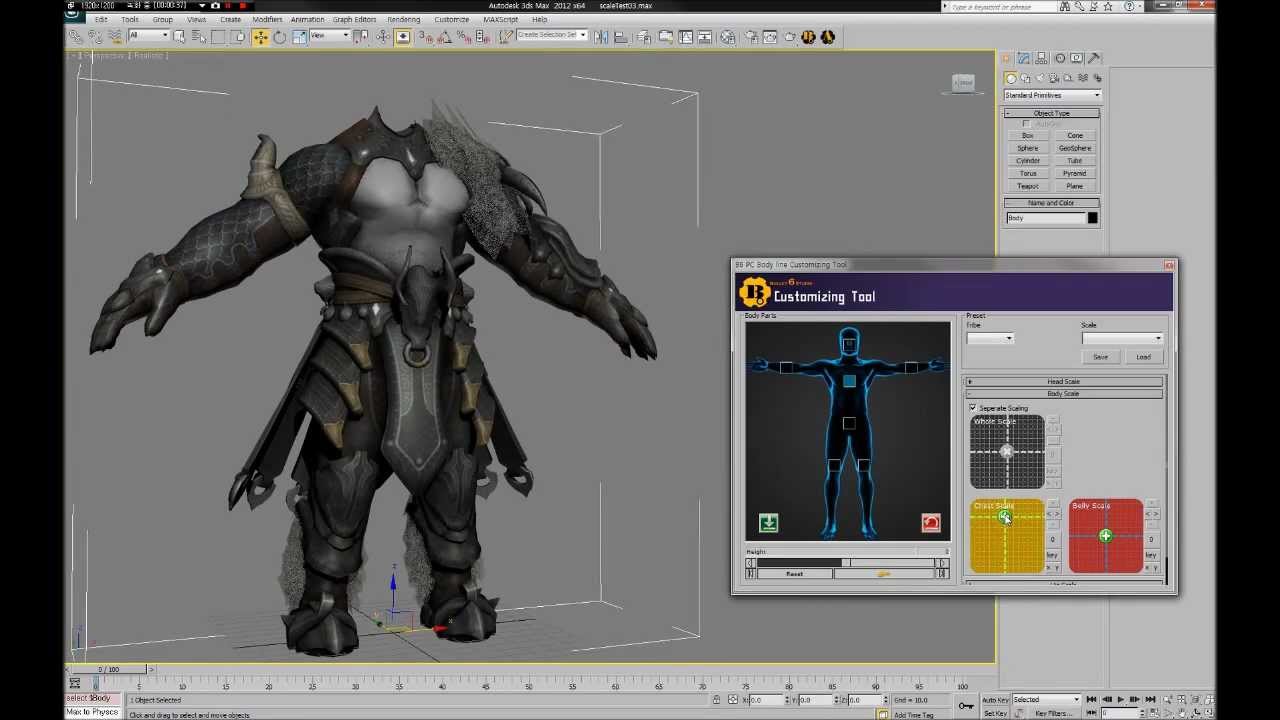Select the chest square on body figure

(849, 381)
